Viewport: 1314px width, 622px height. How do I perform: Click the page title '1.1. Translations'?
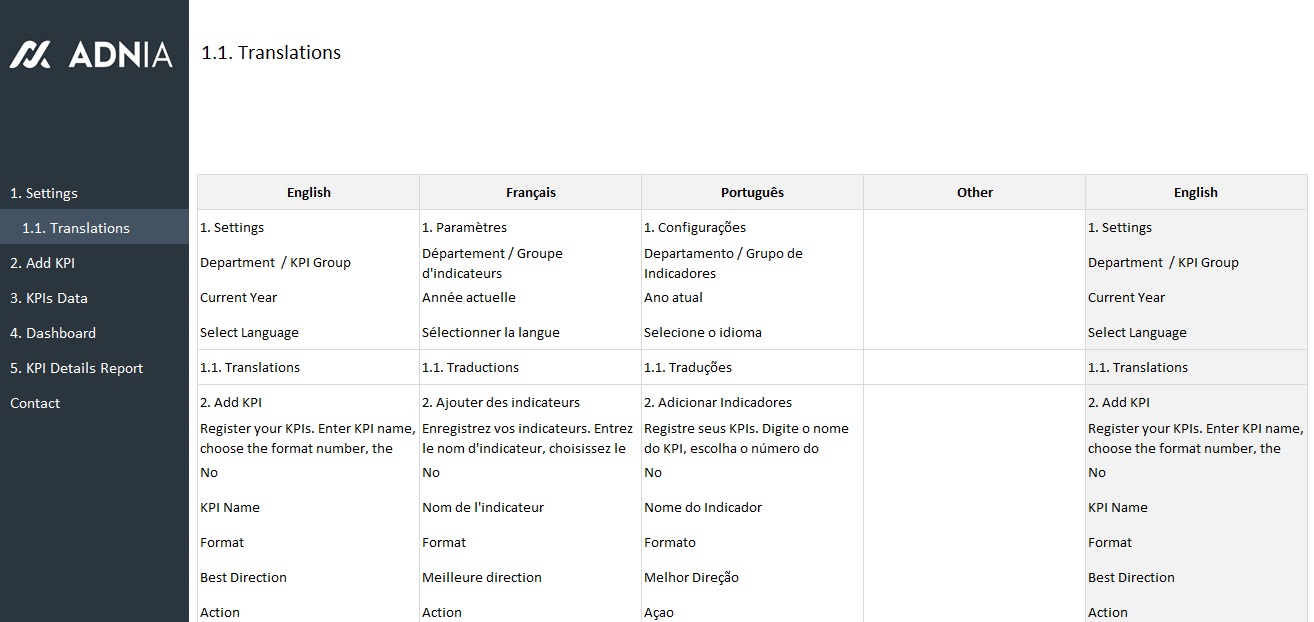tap(271, 53)
